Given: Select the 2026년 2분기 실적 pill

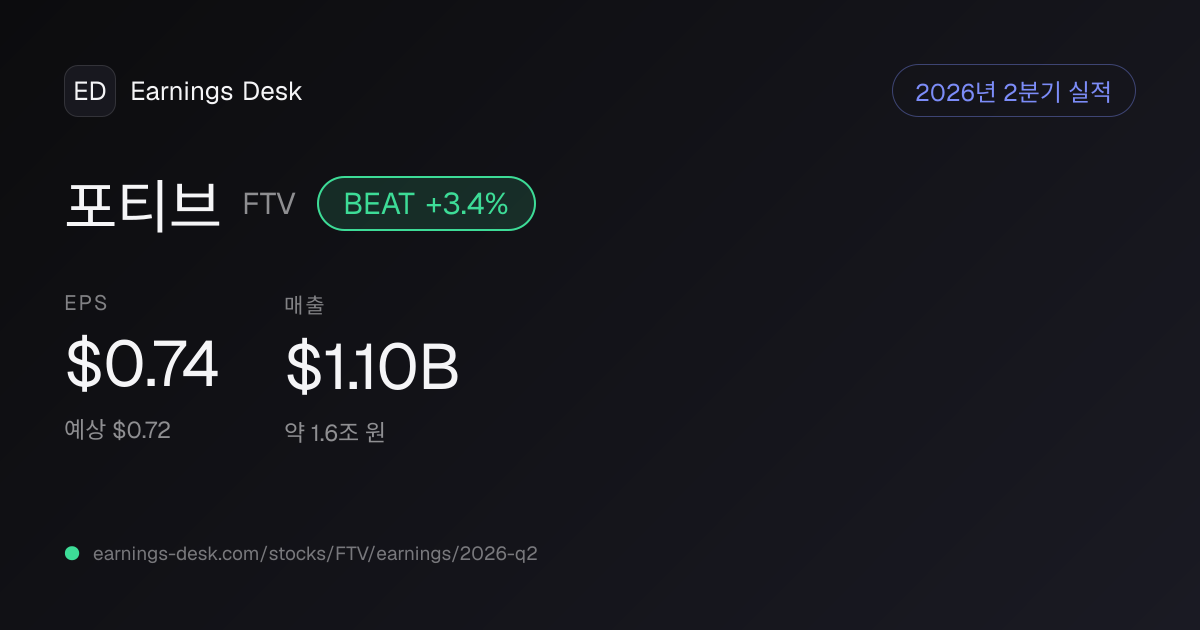Looking at the screenshot, I should tap(1013, 91).
